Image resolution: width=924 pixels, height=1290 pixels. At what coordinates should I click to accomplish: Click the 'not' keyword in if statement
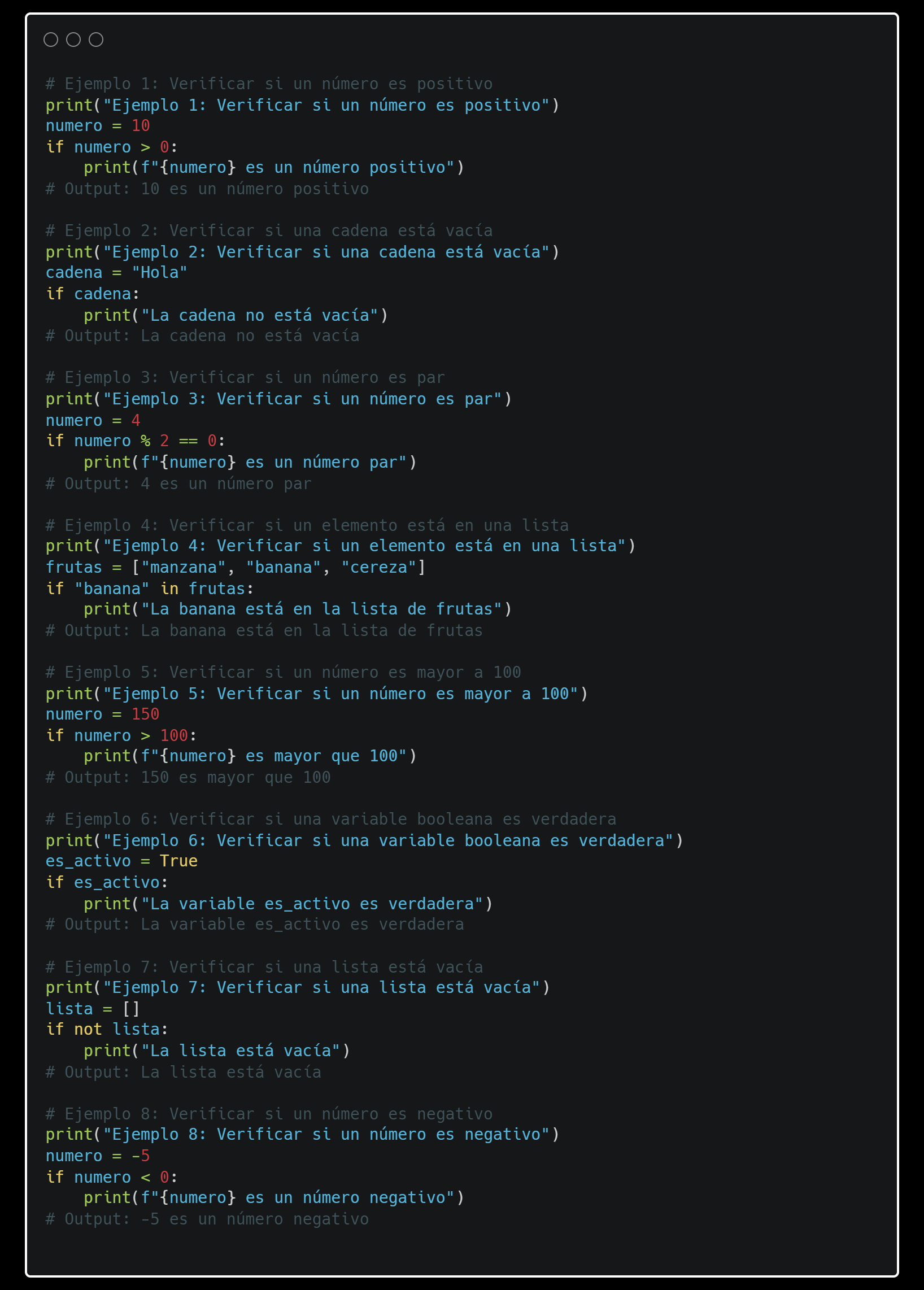coord(88,1030)
